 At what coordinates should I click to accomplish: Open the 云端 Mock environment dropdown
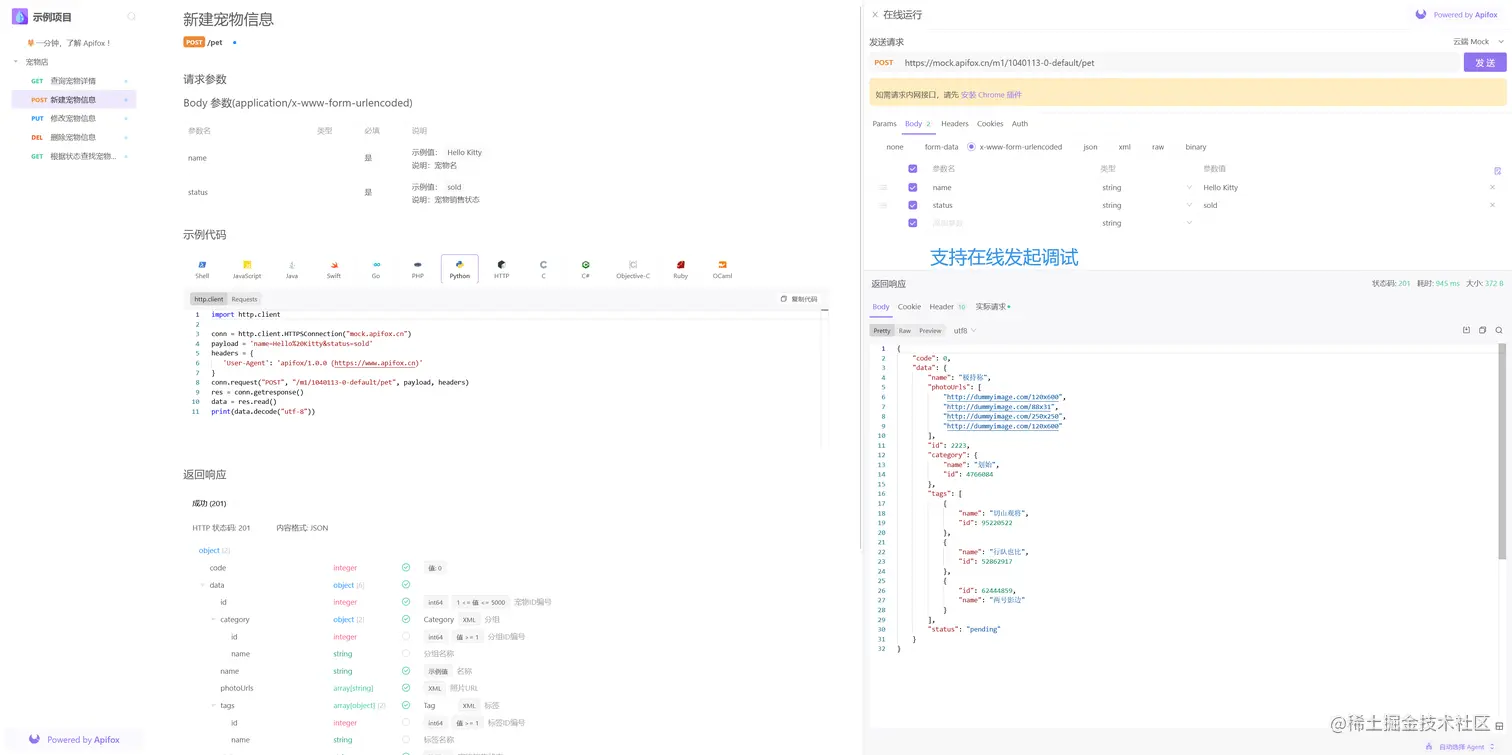pyautogui.click(x=1479, y=41)
